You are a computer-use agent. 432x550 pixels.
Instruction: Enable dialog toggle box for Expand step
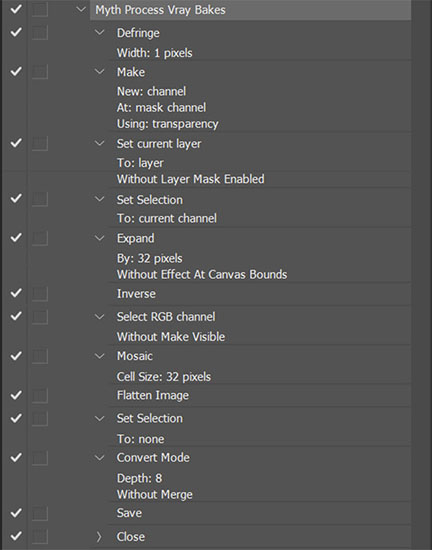click(x=40, y=238)
